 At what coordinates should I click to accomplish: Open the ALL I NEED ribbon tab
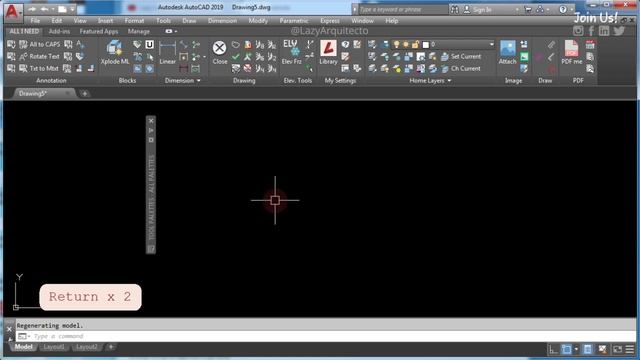[x=24, y=31]
